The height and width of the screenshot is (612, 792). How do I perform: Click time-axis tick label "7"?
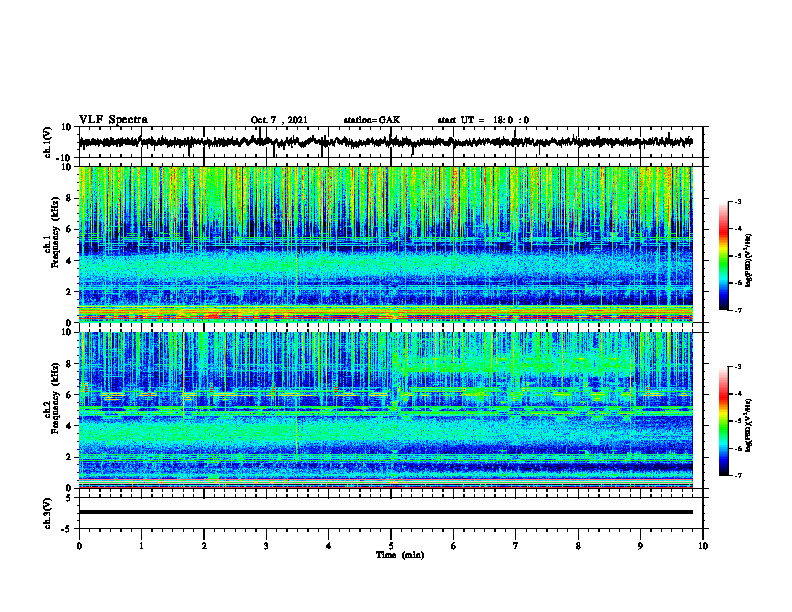[516, 546]
